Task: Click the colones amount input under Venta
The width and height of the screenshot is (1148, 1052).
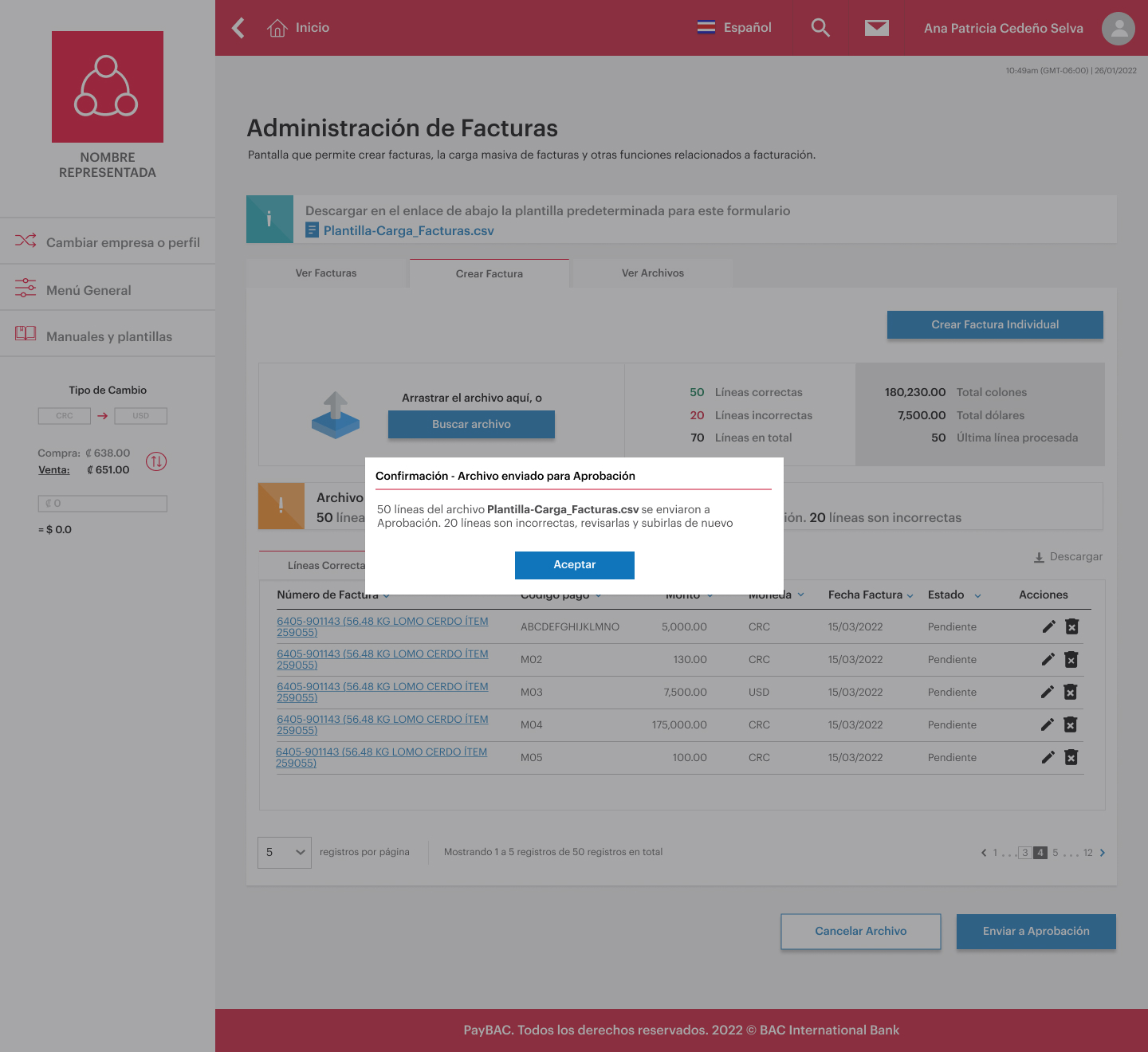Action: pyautogui.click(x=102, y=503)
